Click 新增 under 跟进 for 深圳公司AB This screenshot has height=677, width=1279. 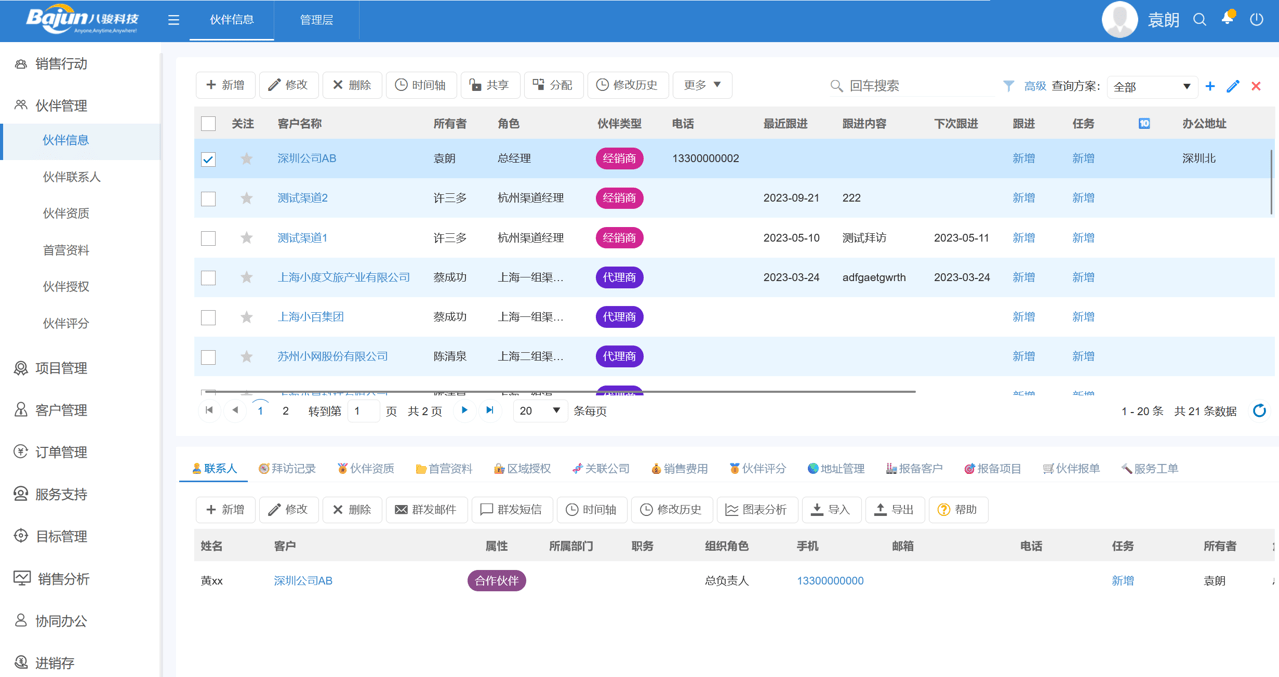pos(1024,158)
